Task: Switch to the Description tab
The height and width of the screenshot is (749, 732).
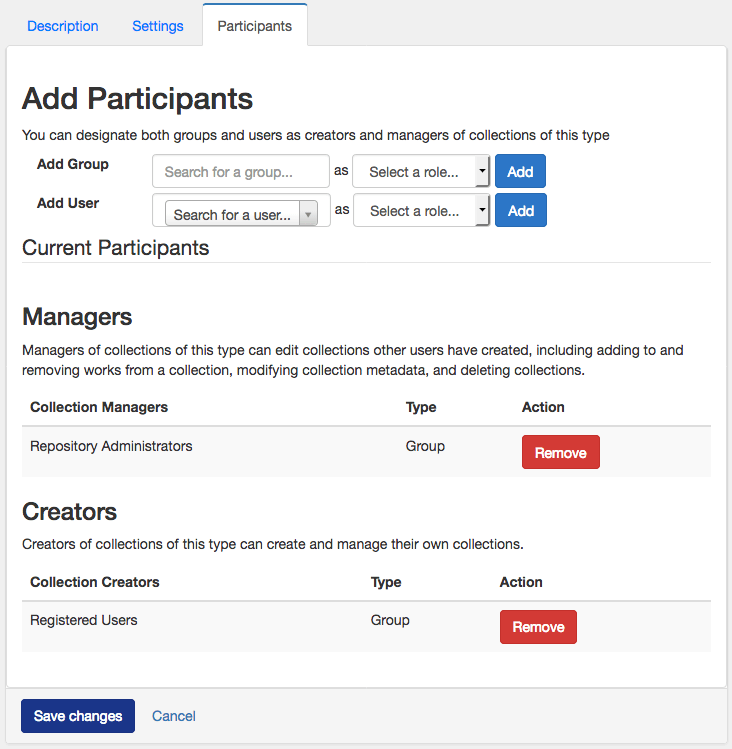Action: coord(63,26)
